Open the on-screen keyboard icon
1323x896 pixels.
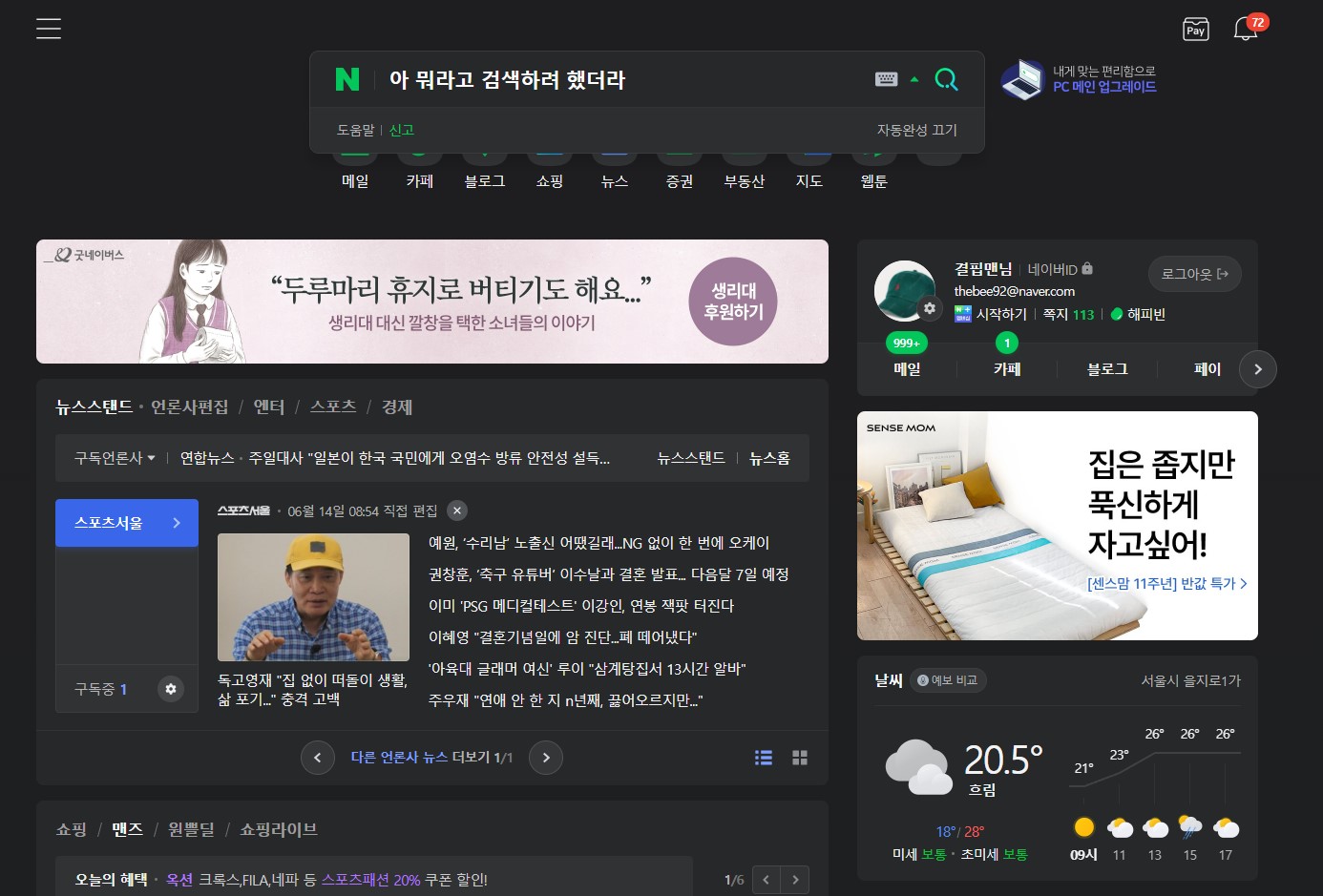[886, 79]
